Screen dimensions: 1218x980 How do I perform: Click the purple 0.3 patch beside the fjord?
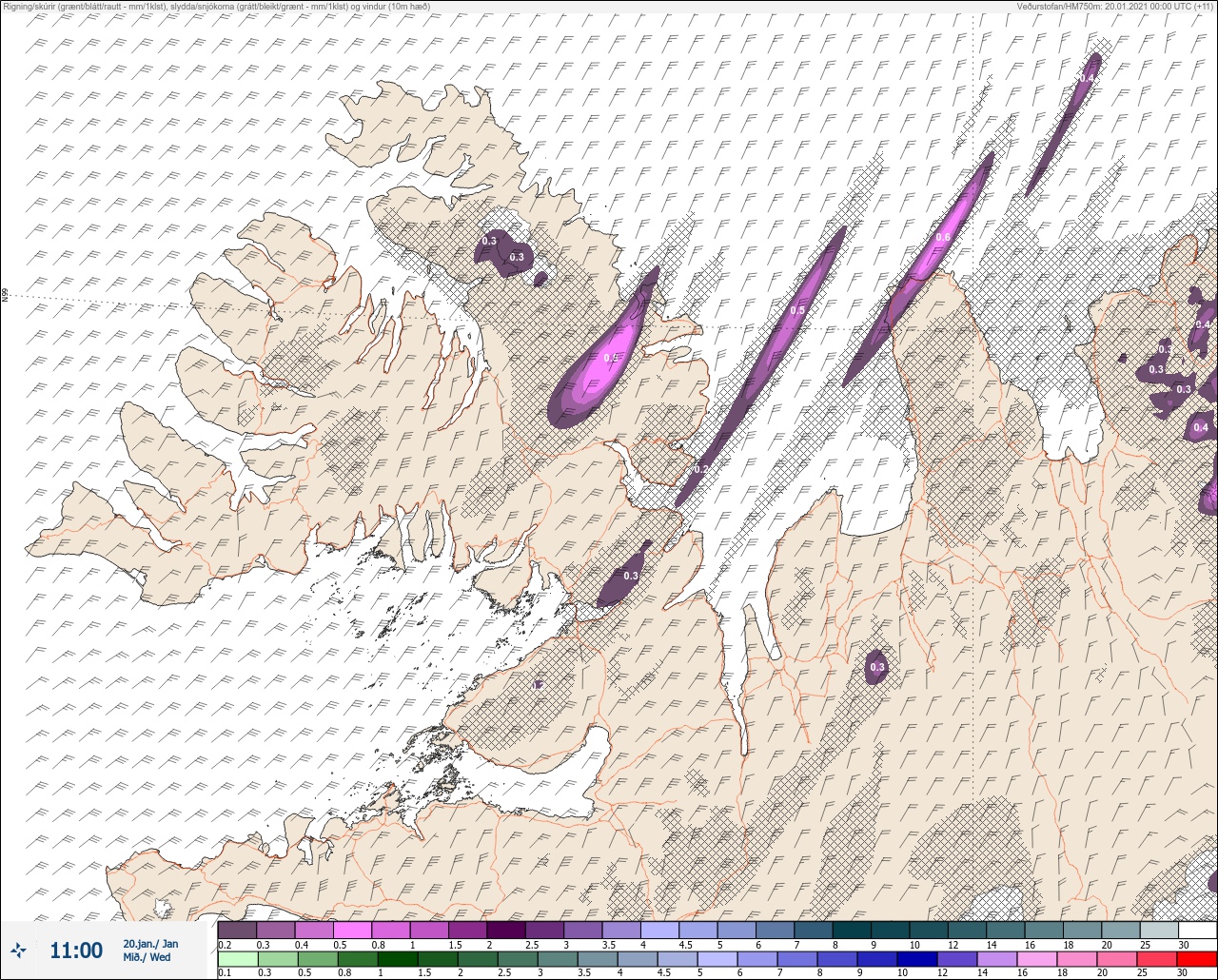point(624,574)
